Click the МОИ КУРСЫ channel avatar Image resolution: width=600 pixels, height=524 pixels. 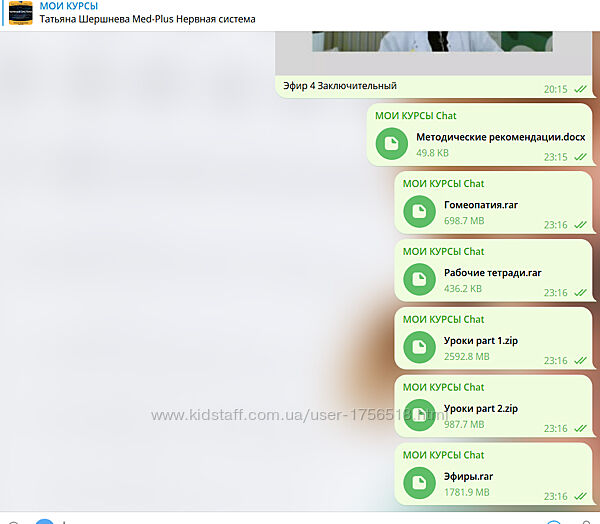(x=20, y=13)
